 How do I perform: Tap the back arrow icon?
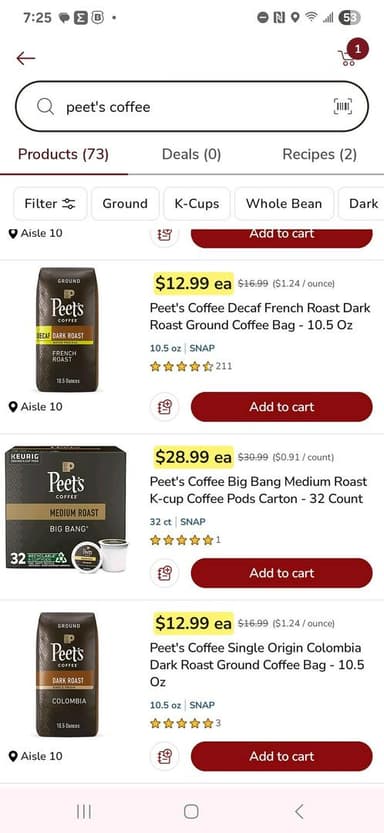click(x=25, y=58)
